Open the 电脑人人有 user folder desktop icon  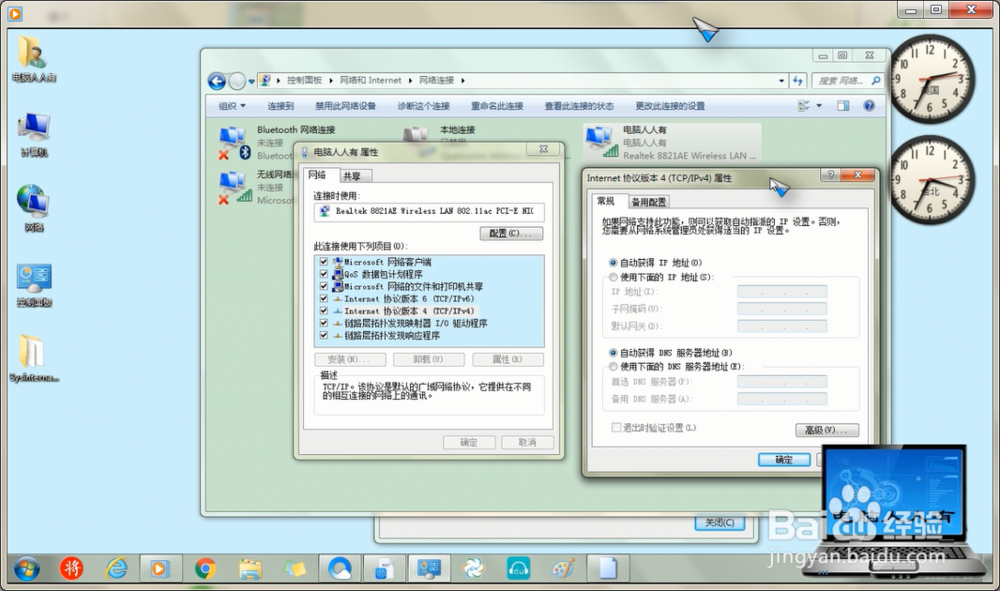[x=32, y=59]
